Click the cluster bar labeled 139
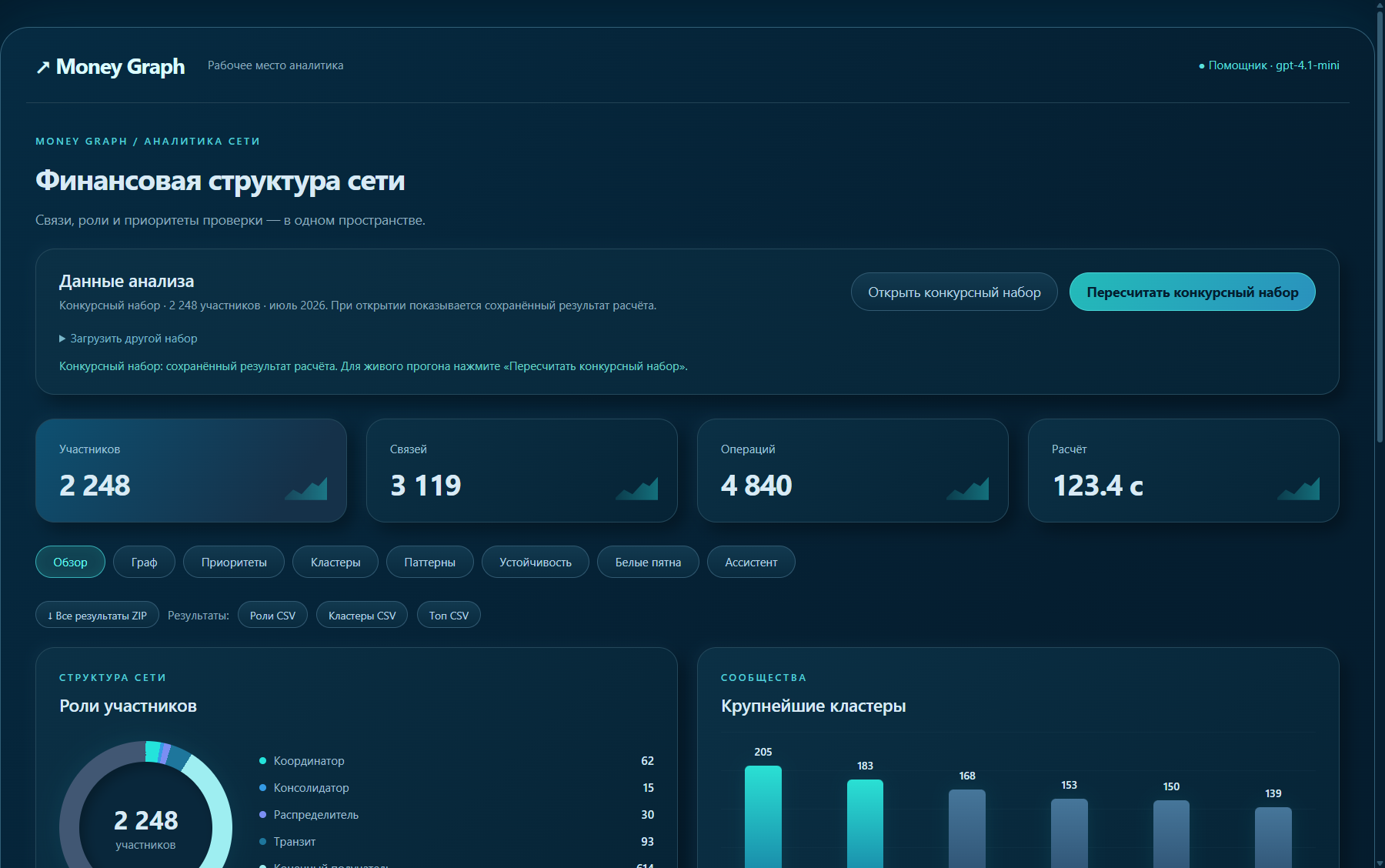 pos(1273,837)
